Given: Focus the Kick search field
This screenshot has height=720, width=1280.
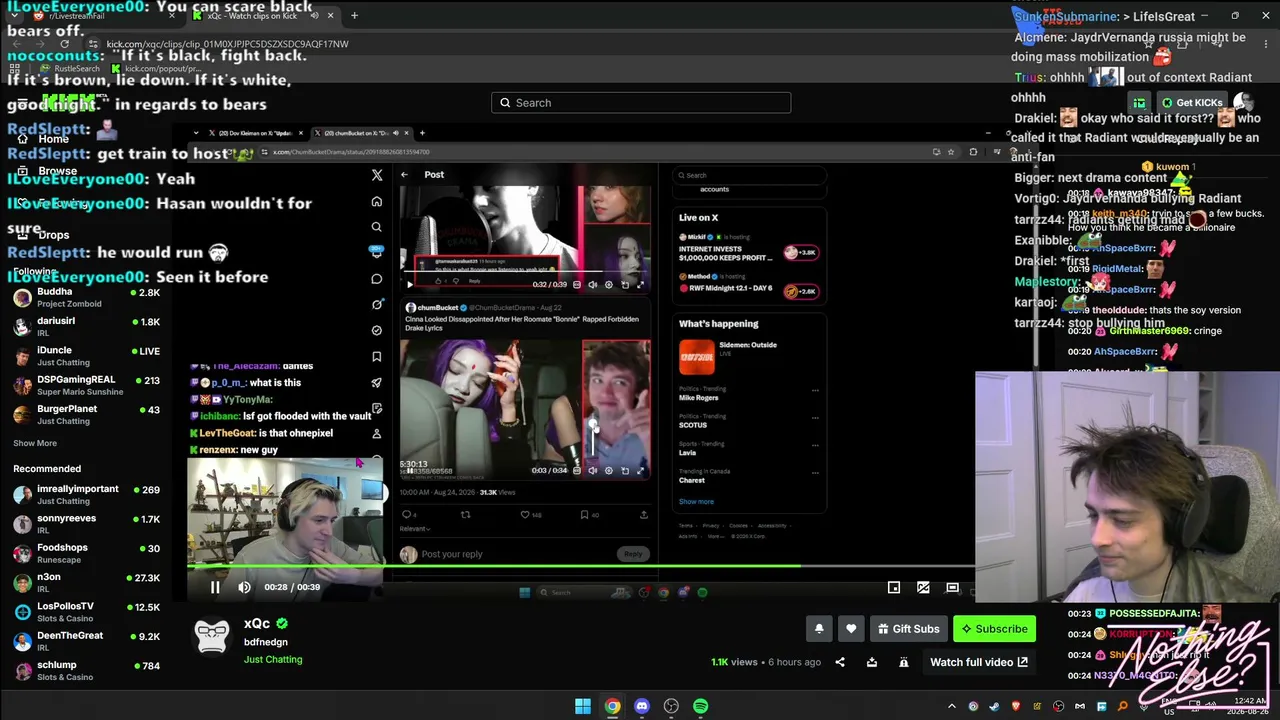Looking at the screenshot, I should 641,103.
